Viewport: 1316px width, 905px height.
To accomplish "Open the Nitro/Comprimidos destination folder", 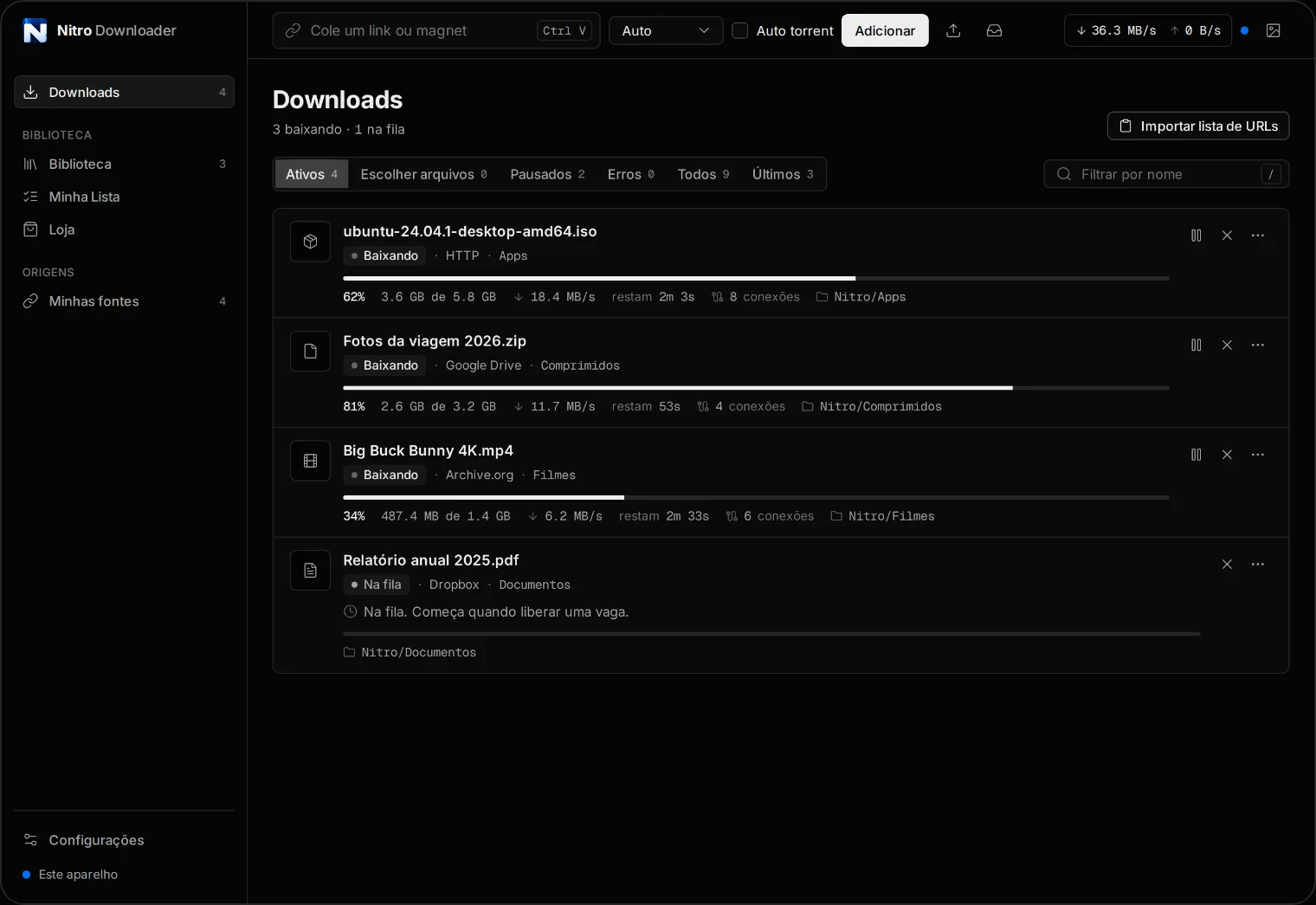I will click(x=872, y=406).
